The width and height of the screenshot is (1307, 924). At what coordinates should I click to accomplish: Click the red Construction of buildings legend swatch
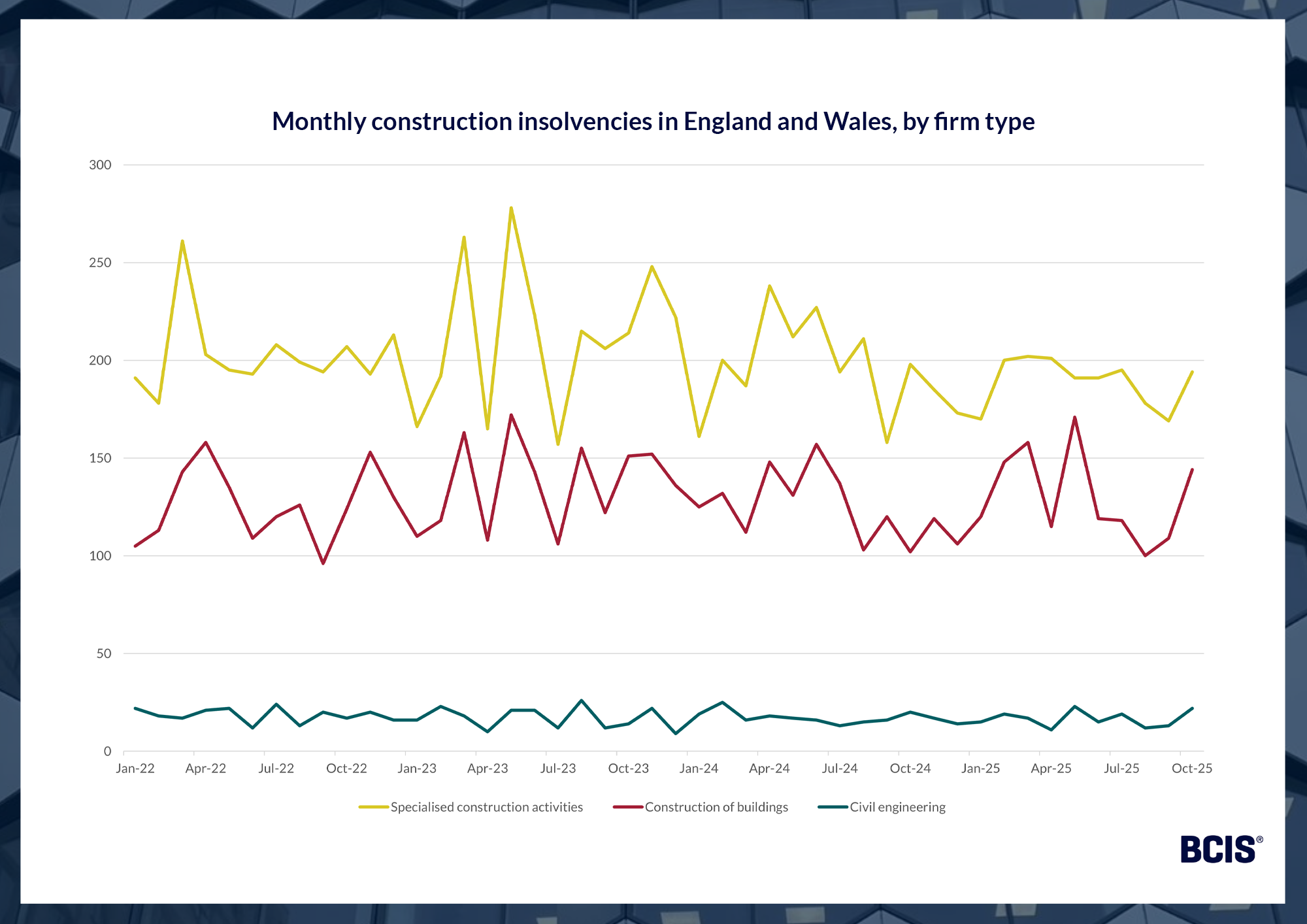coord(627,807)
